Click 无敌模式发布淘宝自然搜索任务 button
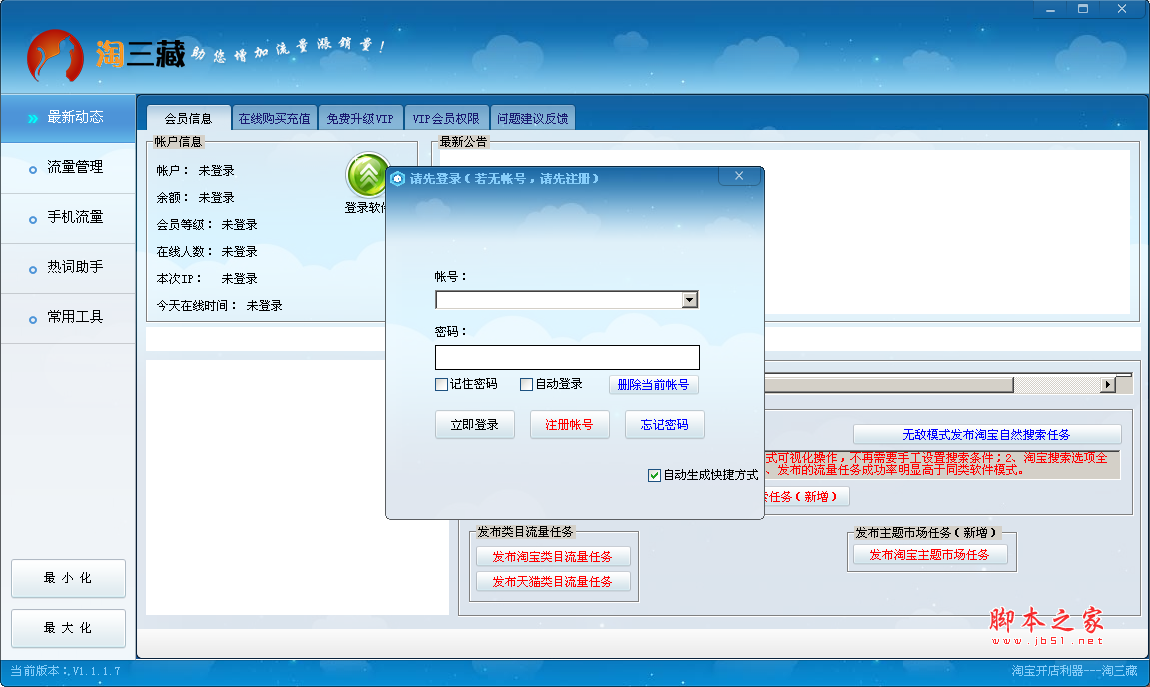Image resolution: width=1150 pixels, height=687 pixels. [986, 434]
